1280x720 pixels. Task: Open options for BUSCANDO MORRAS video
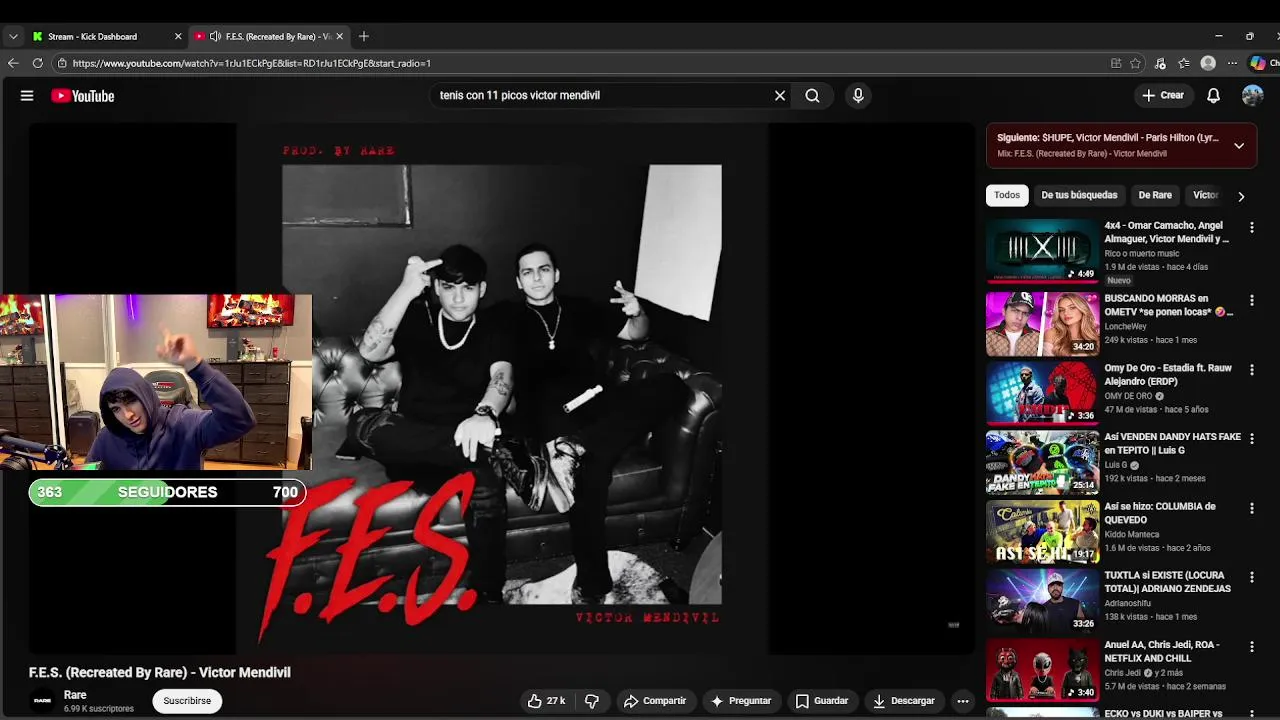tap(1251, 300)
